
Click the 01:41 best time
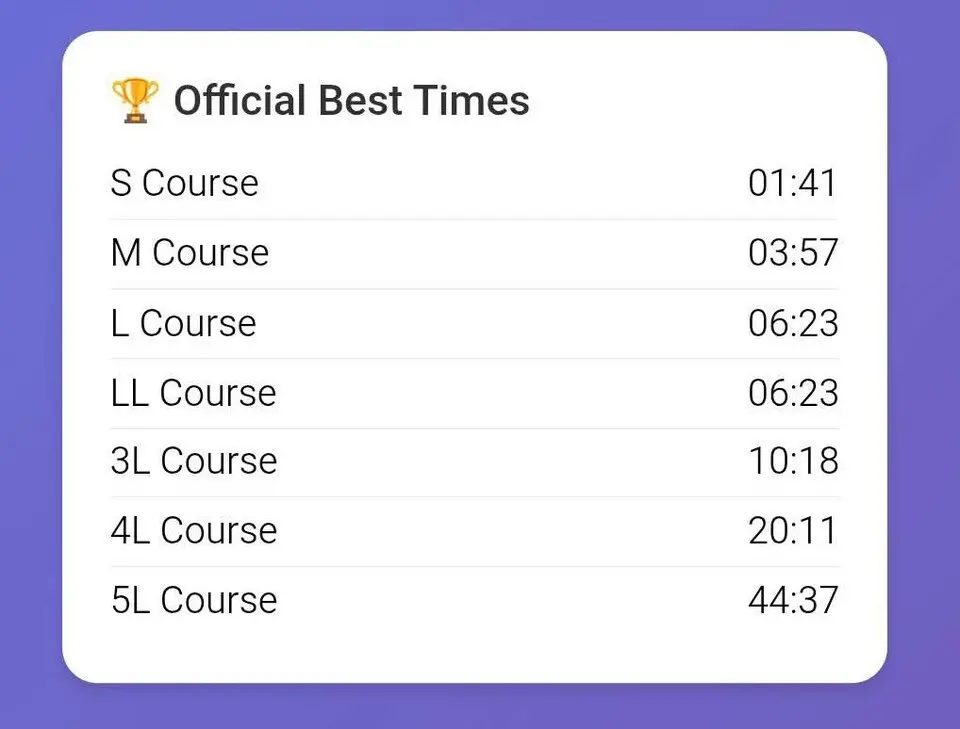click(x=792, y=184)
